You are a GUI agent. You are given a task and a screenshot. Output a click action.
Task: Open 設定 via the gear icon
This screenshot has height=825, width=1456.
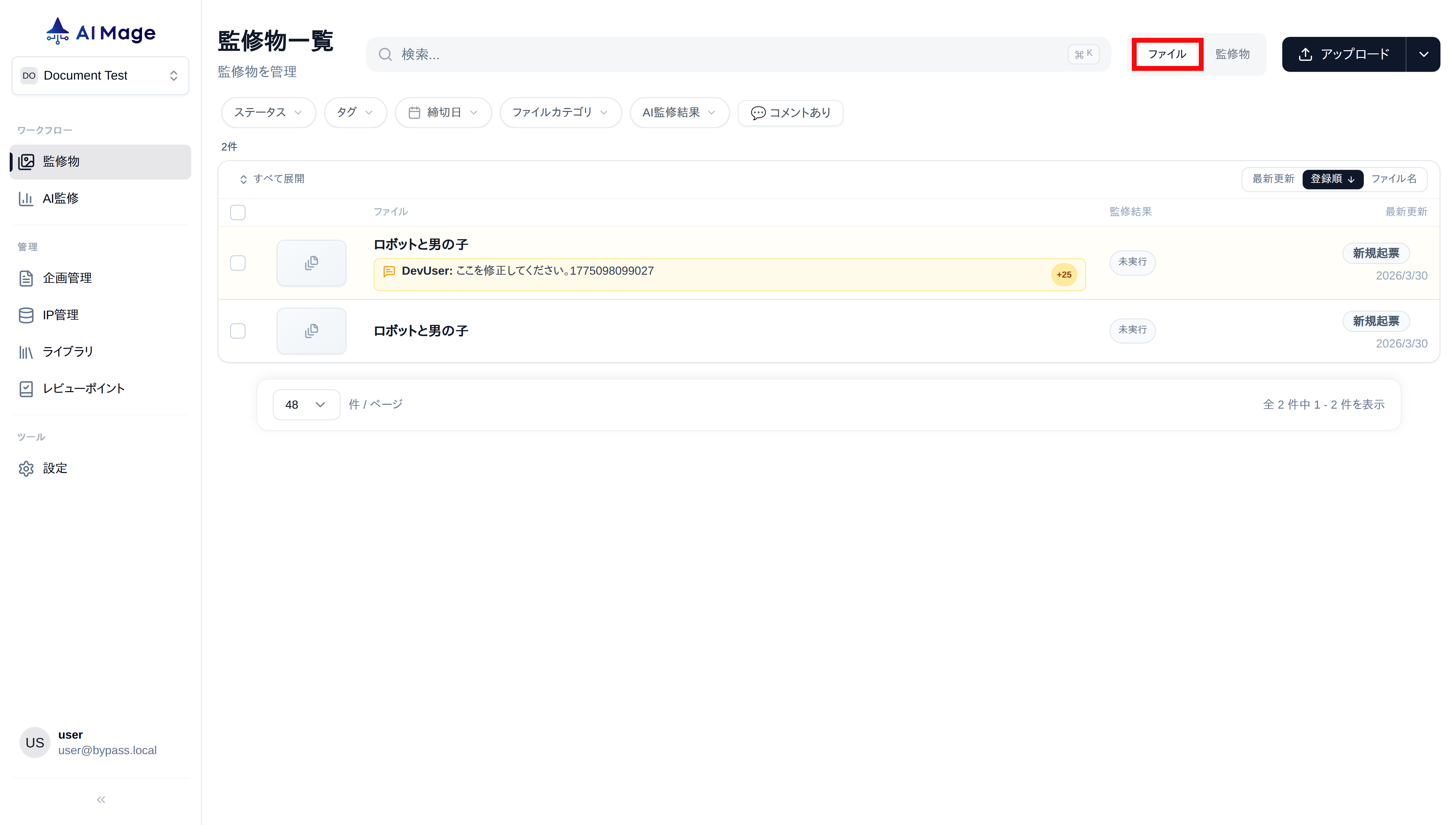pyautogui.click(x=54, y=468)
